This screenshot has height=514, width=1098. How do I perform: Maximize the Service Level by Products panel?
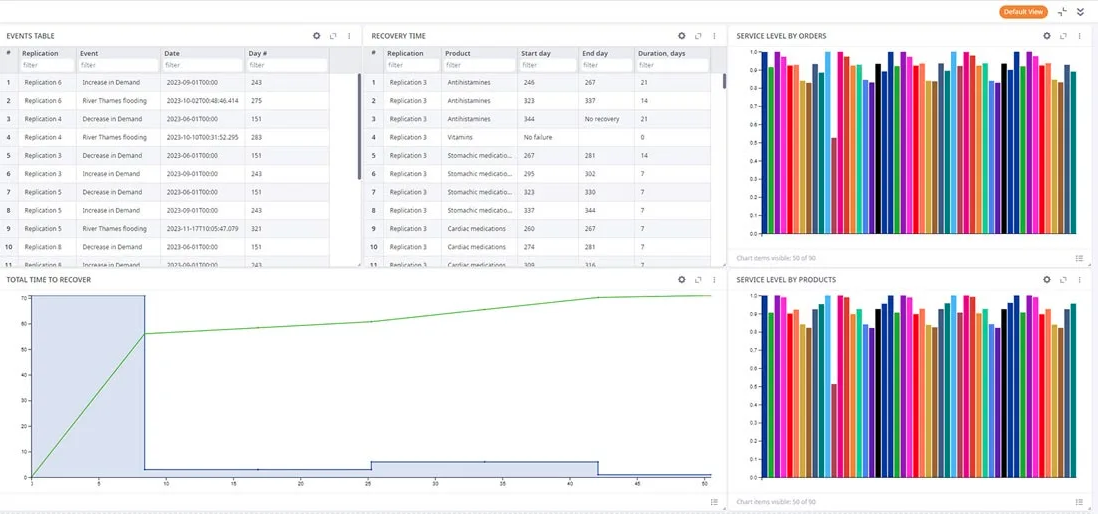click(1063, 279)
